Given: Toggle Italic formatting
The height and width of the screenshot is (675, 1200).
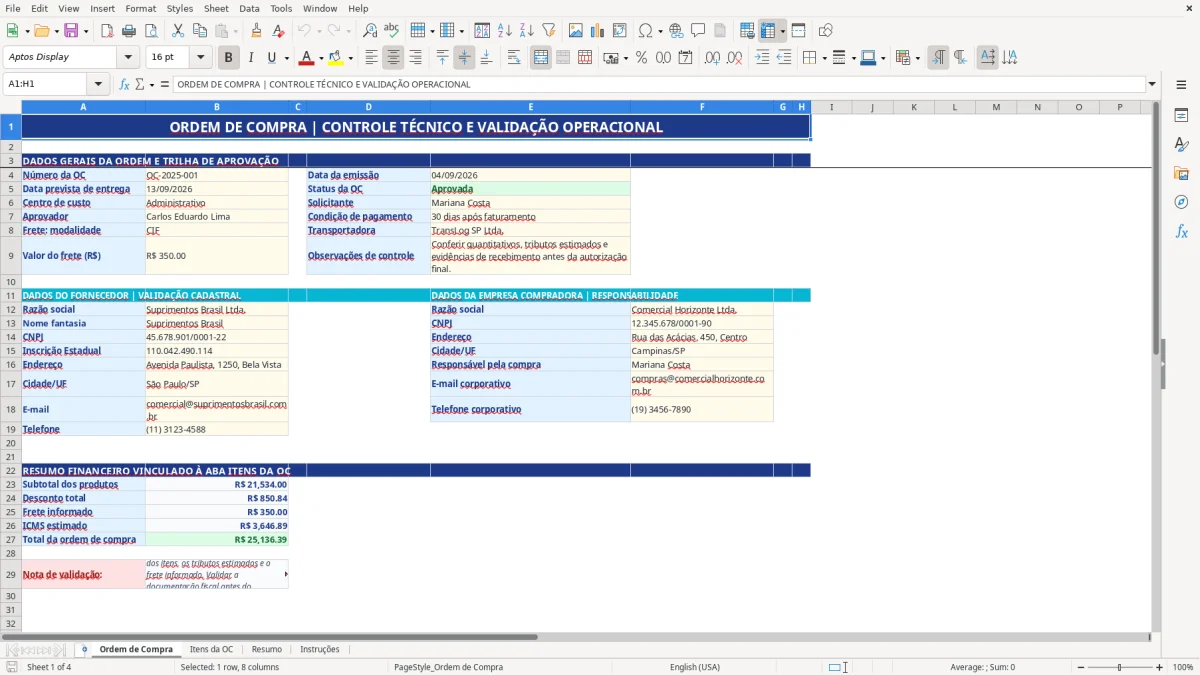Looking at the screenshot, I should [251, 58].
